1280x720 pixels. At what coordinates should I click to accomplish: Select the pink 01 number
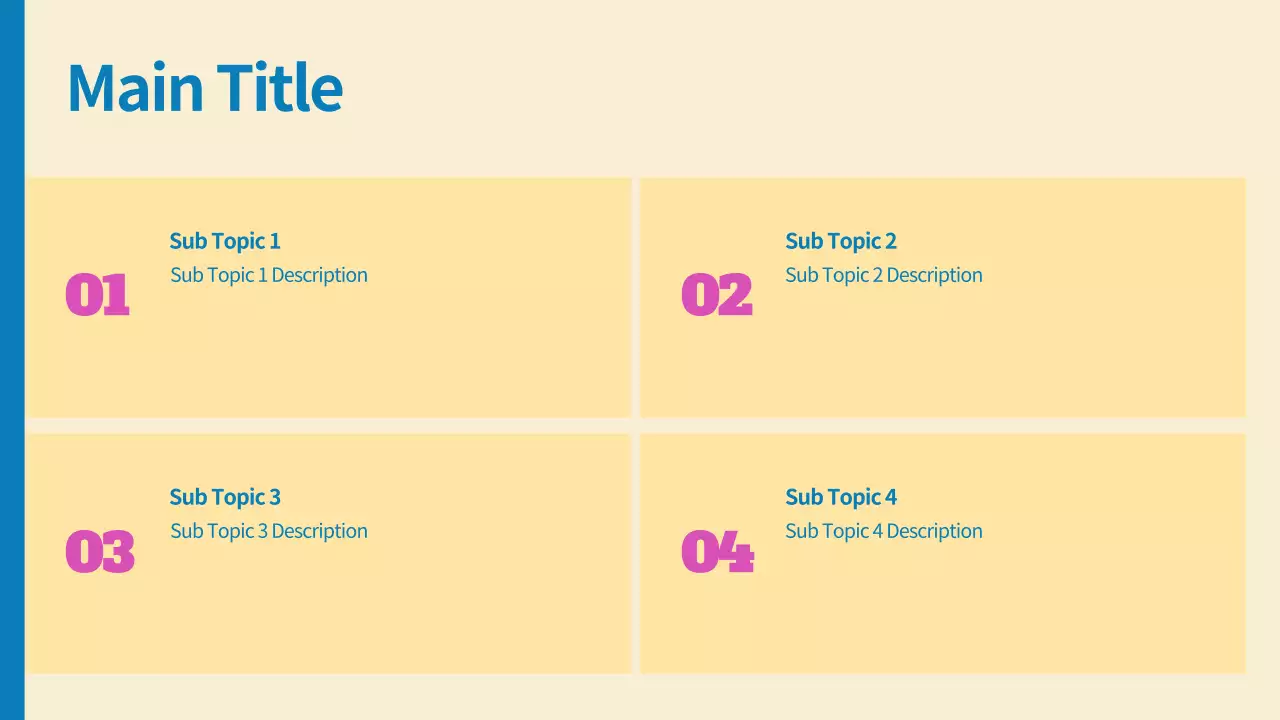(x=98, y=296)
